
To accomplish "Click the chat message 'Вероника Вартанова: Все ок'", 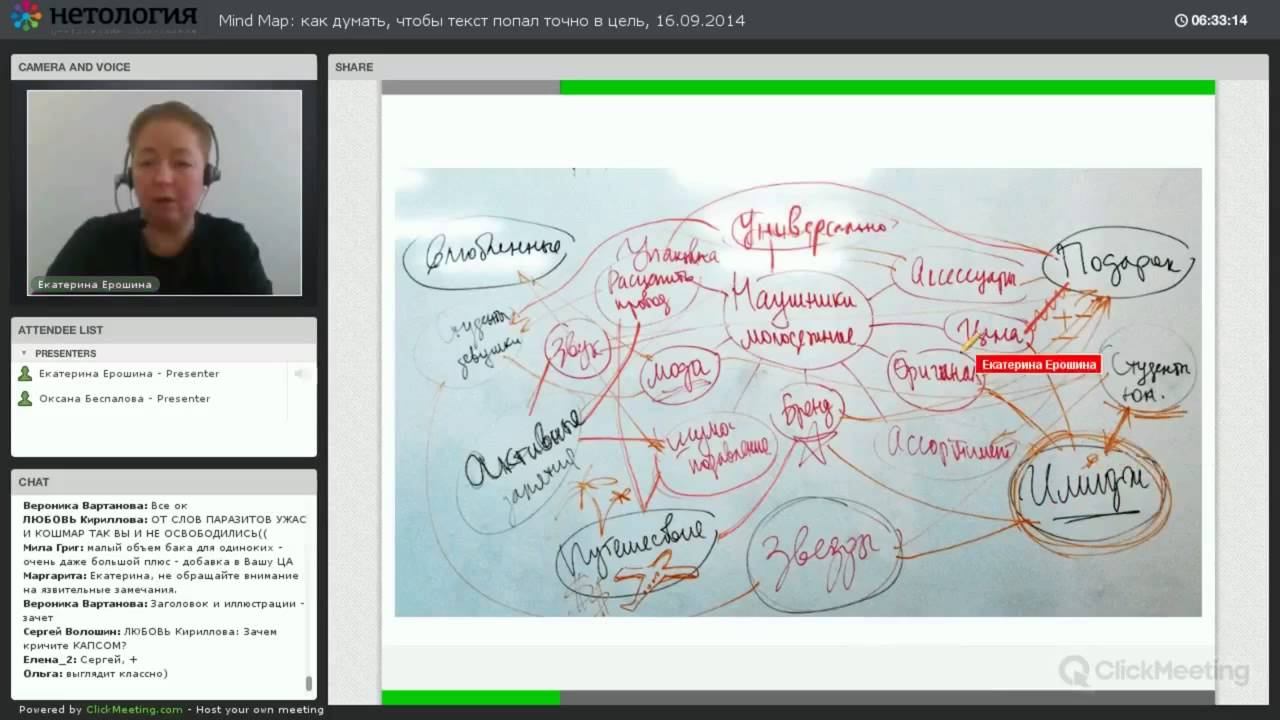I will pyautogui.click(x=105, y=506).
